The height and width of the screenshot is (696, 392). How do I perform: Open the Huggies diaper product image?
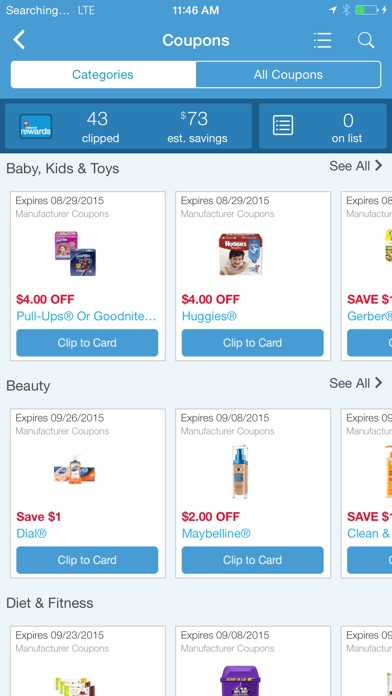(240, 254)
